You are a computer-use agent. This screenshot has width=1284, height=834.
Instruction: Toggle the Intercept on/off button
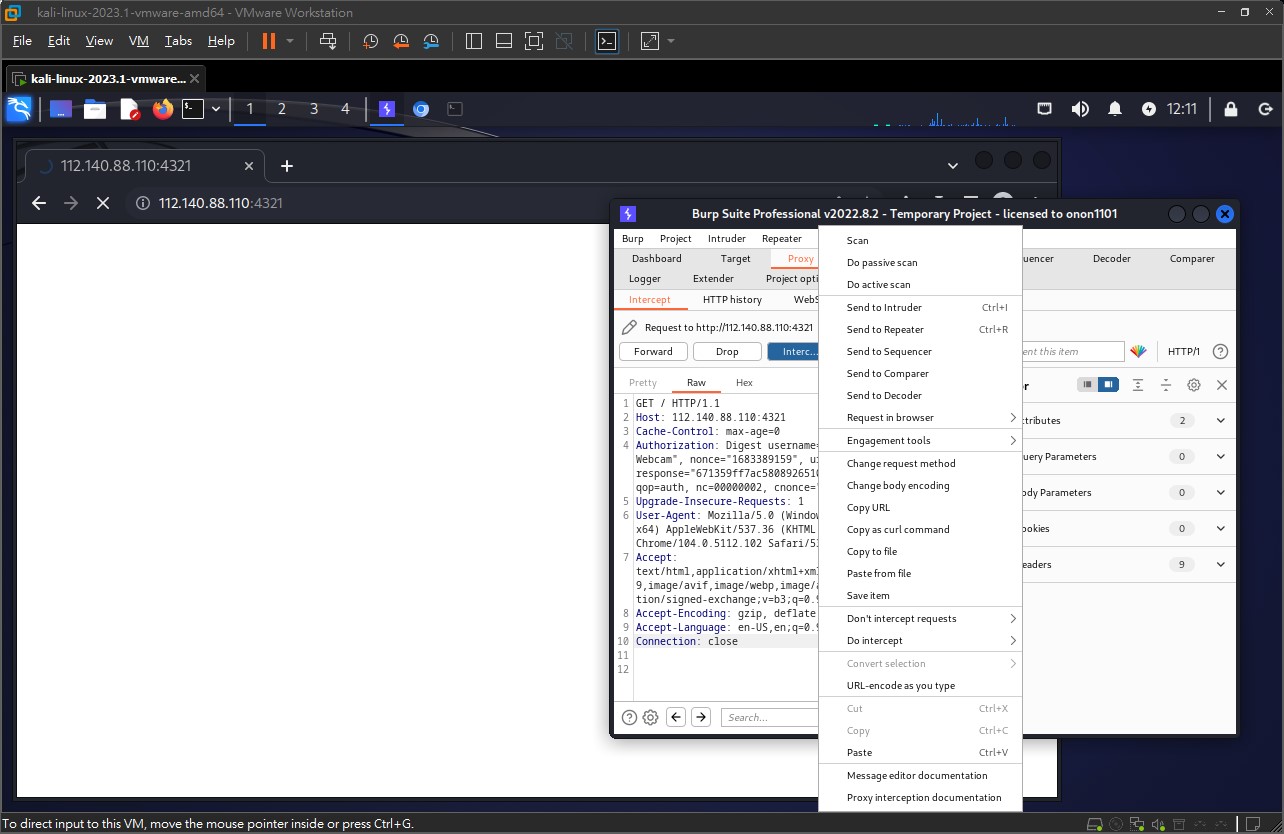point(793,352)
